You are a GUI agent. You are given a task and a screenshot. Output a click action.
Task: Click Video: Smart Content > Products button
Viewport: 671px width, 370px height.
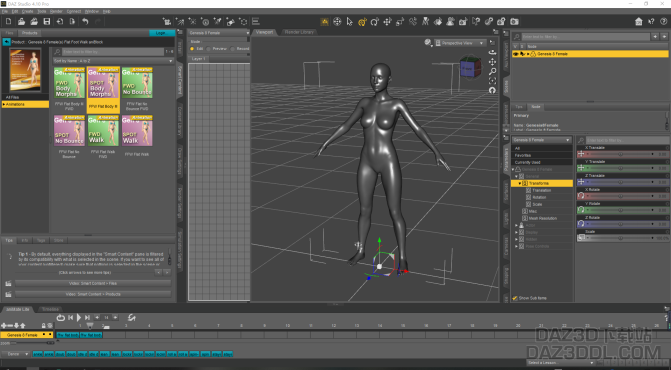93,294
